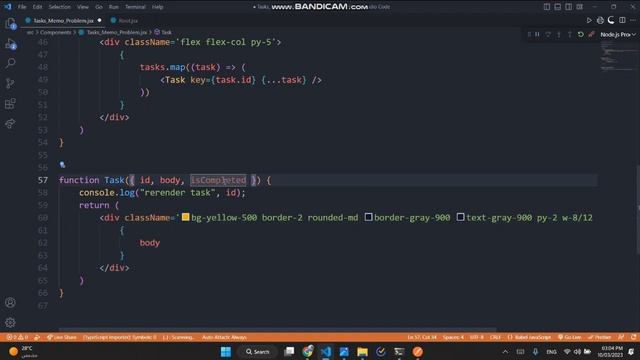Screen dimensions: 640x360
Task: Open the Terminal menu
Action: tap(135, 7)
